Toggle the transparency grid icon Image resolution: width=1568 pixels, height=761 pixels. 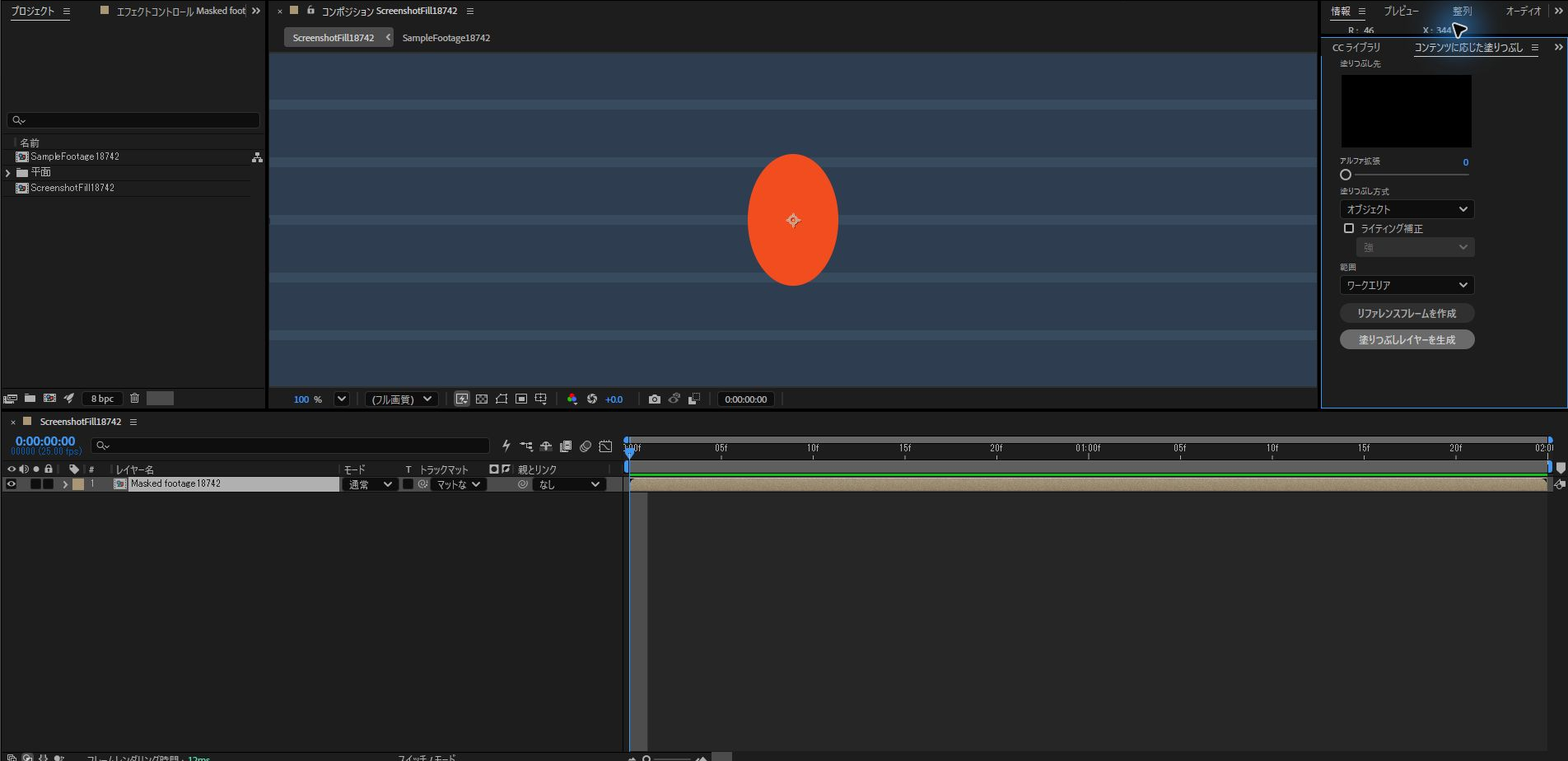tap(482, 399)
